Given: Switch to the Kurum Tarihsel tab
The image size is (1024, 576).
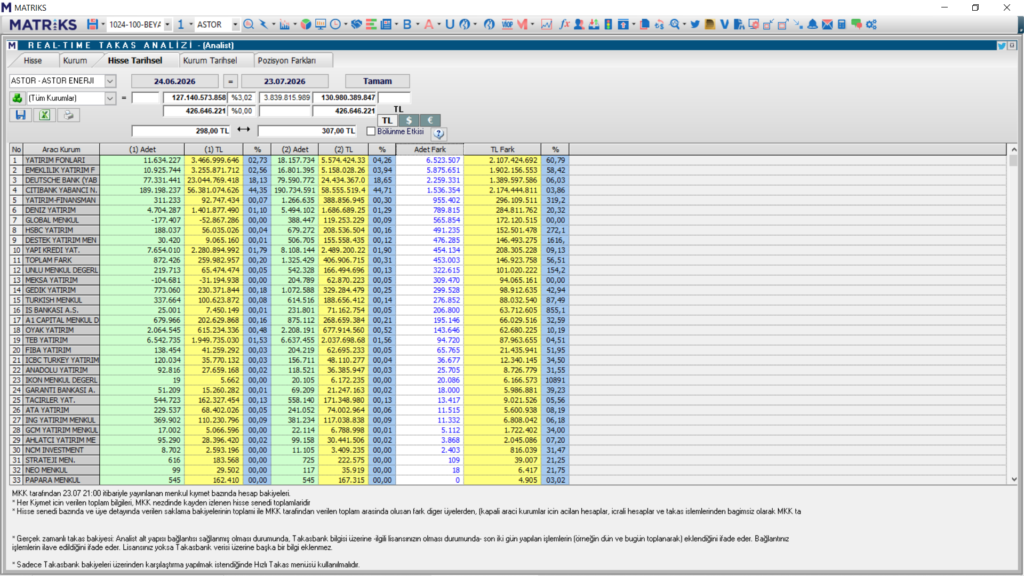Looking at the screenshot, I should click(210, 60).
